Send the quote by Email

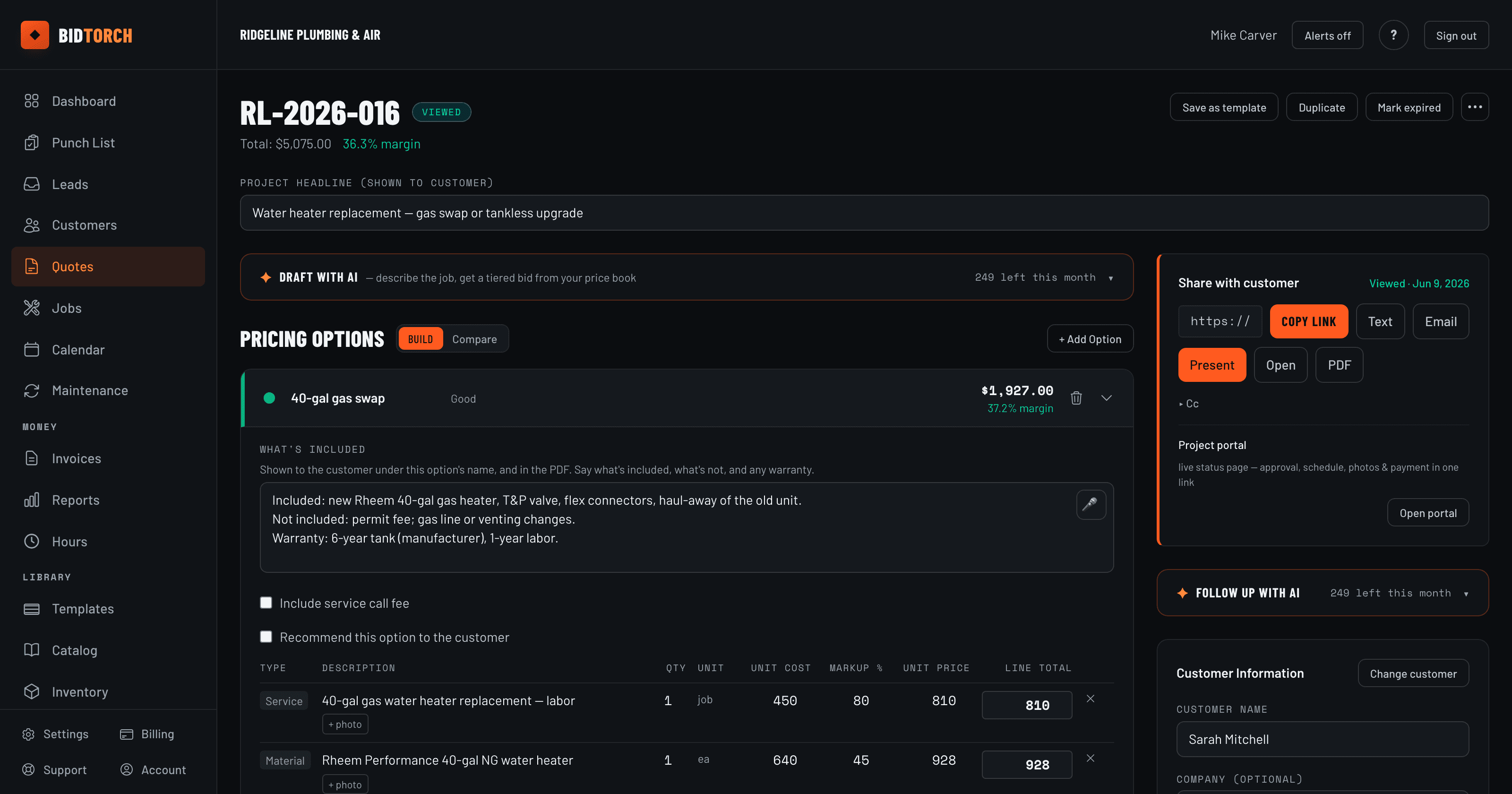pyautogui.click(x=1440, y=321)
